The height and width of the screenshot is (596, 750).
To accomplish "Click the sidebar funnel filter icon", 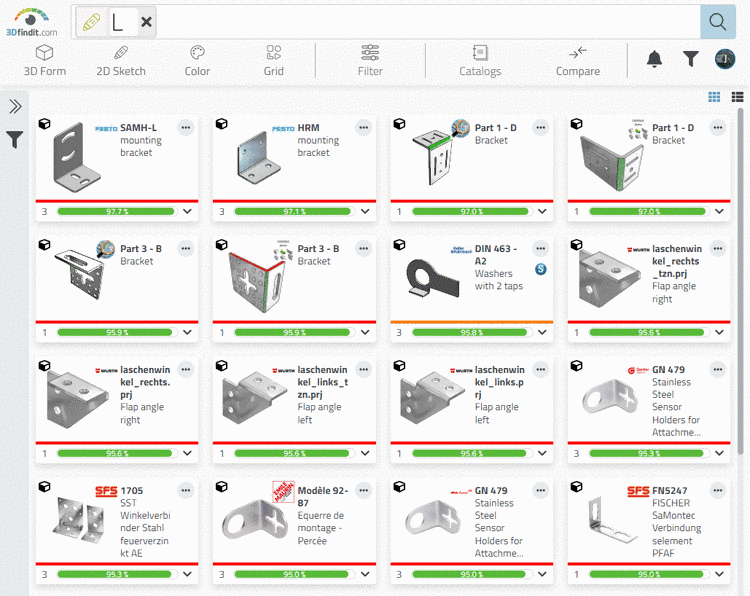I will point(15,140).
